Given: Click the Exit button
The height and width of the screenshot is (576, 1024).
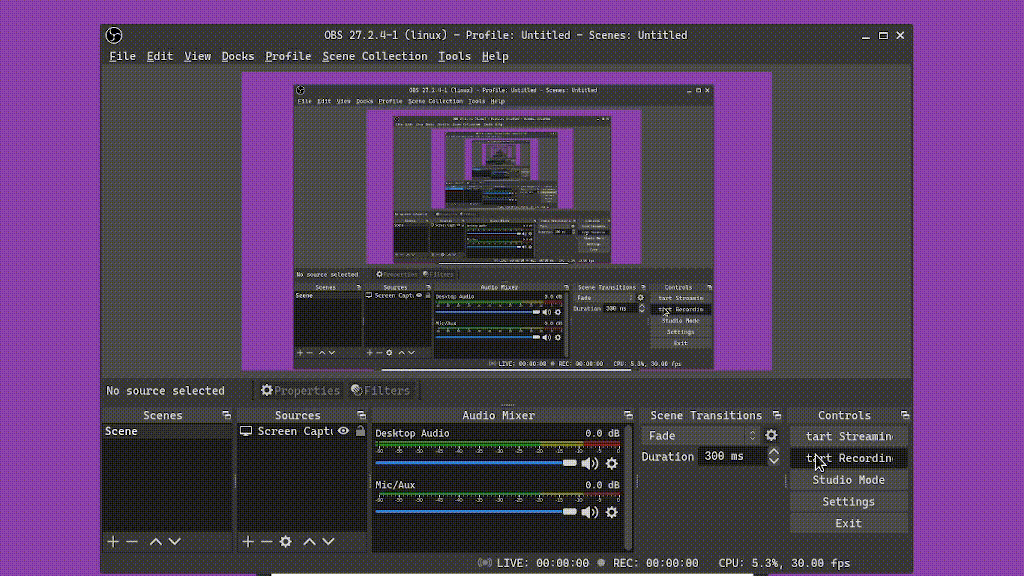Looking at the screenshot, I should [x=848, y=524].
